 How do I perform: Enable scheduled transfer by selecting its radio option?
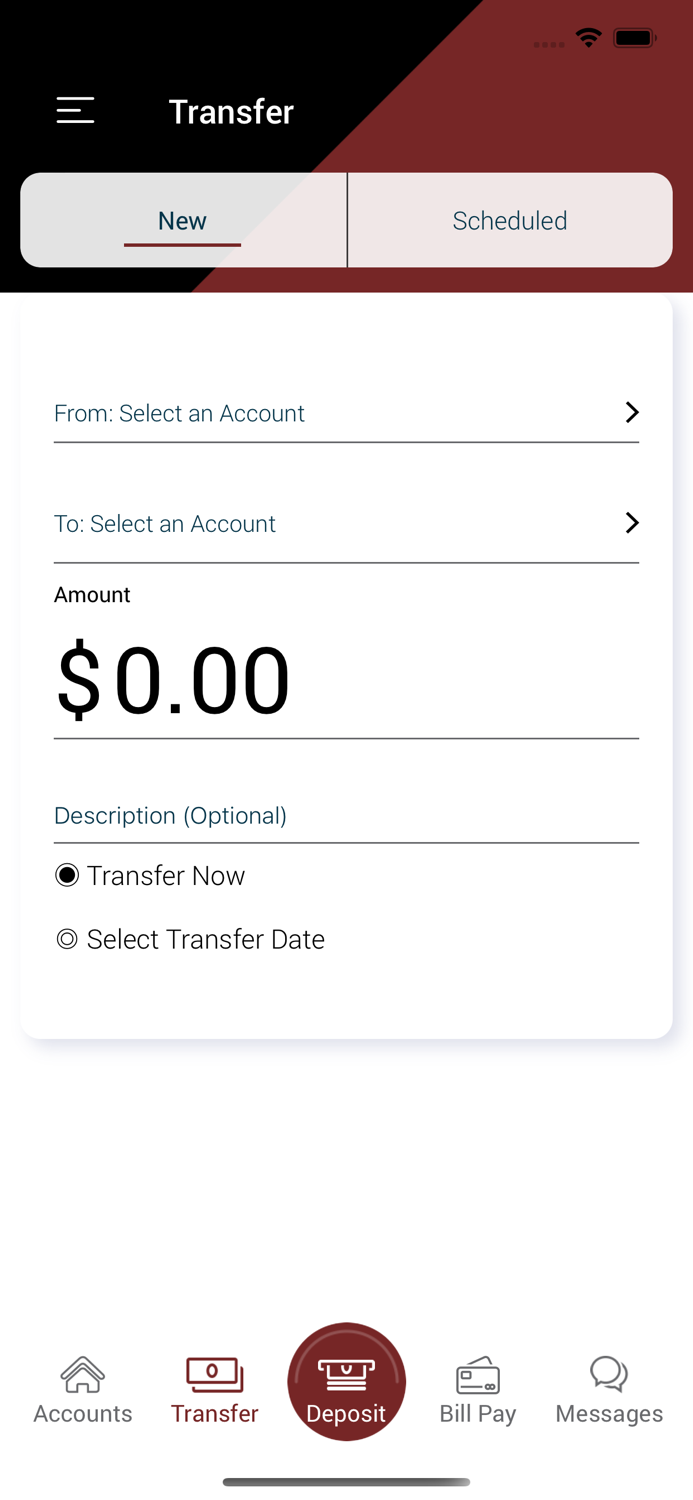[x=67, y=938]
